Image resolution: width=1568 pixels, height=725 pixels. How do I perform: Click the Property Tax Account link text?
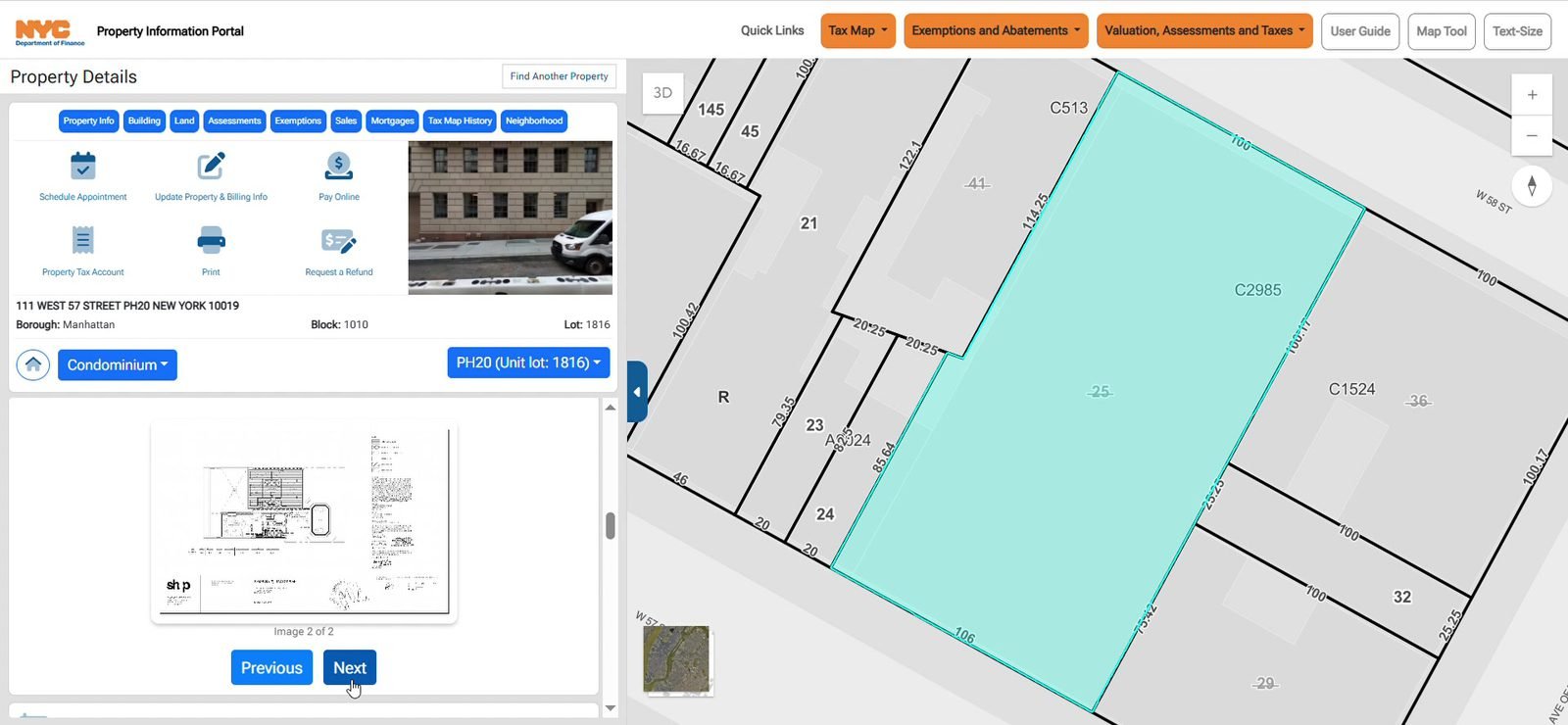pos(83,272)
